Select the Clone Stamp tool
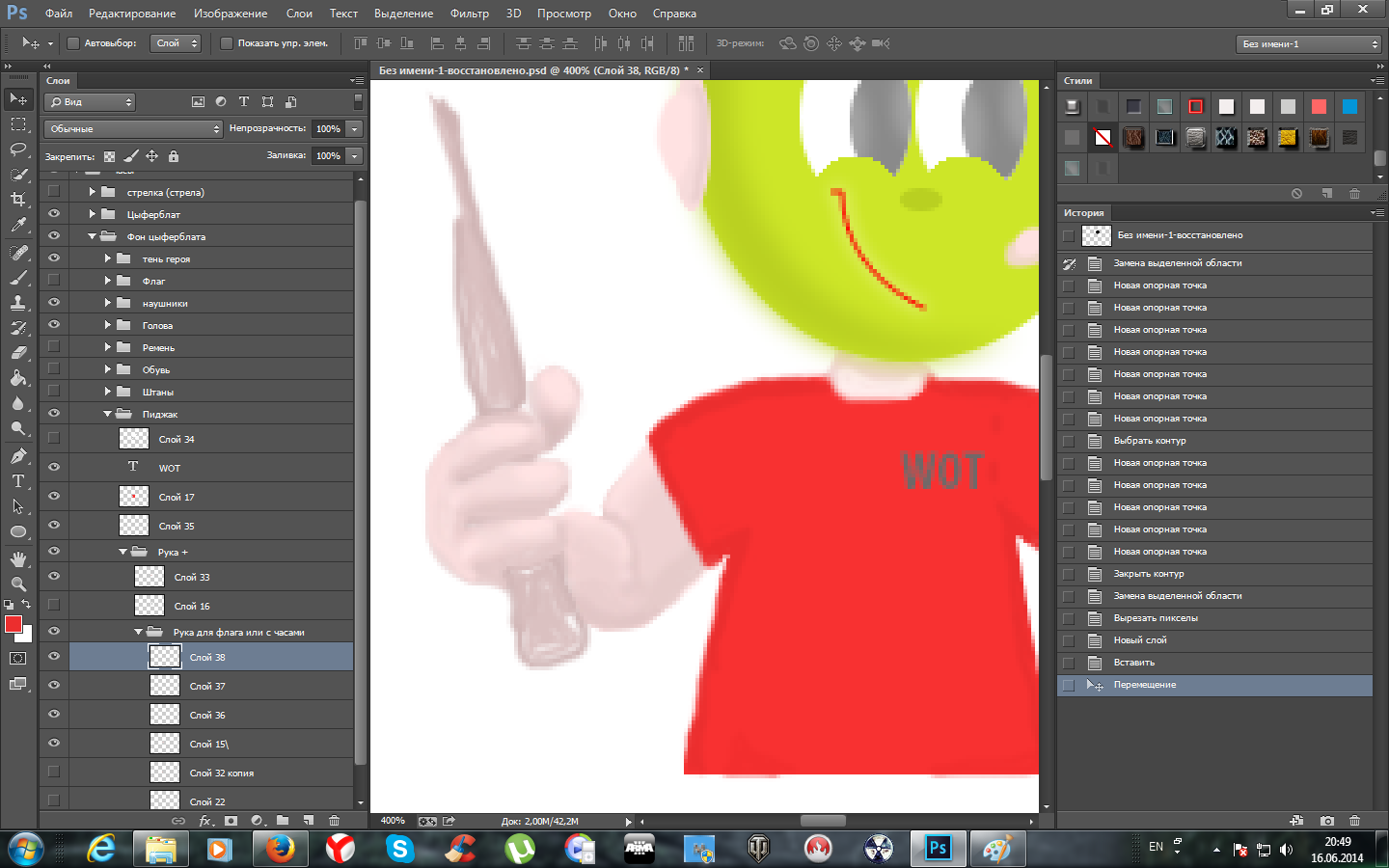 point(18,303)
